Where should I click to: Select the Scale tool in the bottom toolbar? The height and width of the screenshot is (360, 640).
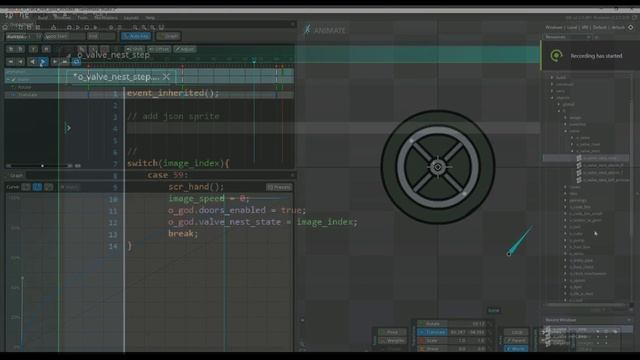[x=432, y=340]
